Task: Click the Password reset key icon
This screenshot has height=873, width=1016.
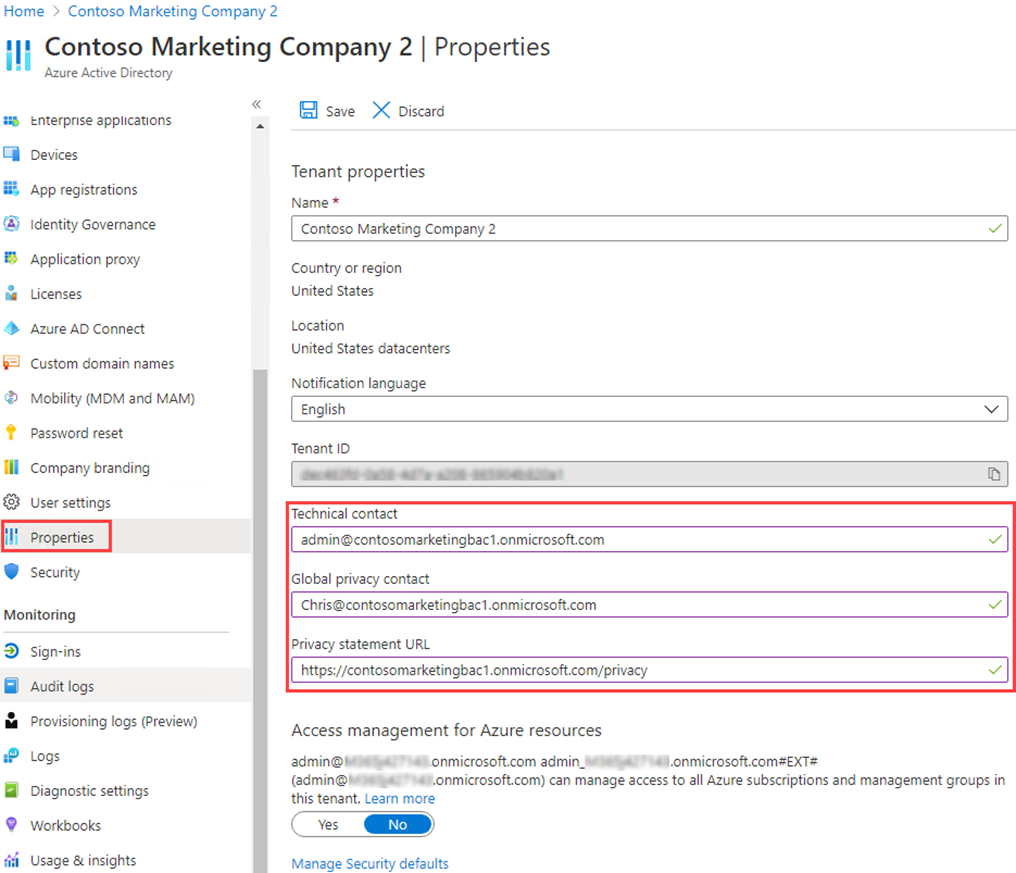Action: [11, 432]
